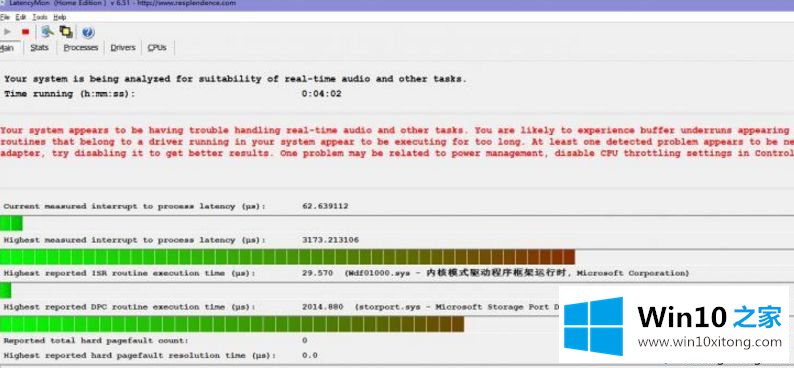Open the blue Help question-mark icon
The width and height of the screenshot is (794, 368).
click(x=88, y=32)
